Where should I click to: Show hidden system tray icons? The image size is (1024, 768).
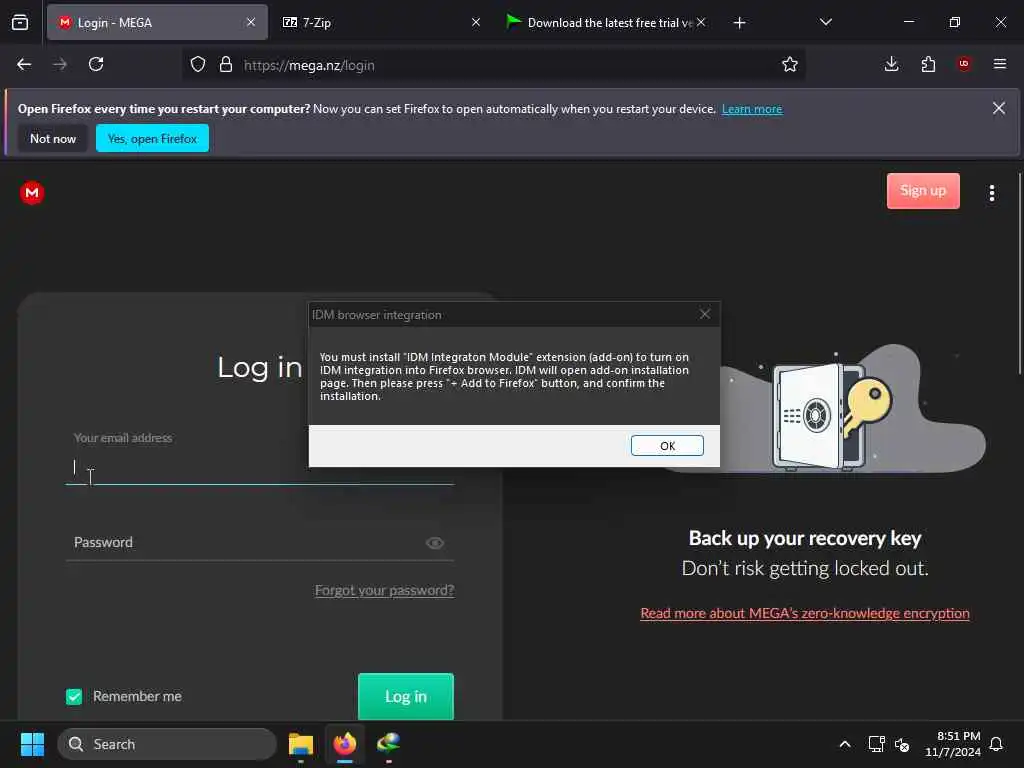pyautogui.click(x=844, y=744)
